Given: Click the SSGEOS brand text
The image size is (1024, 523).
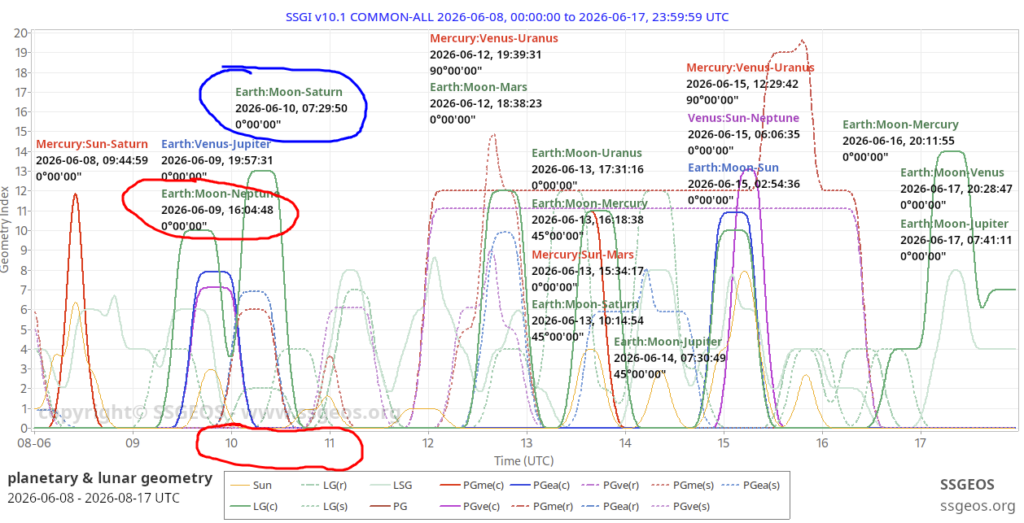Looking at the screenshot, I should [967, 484].
